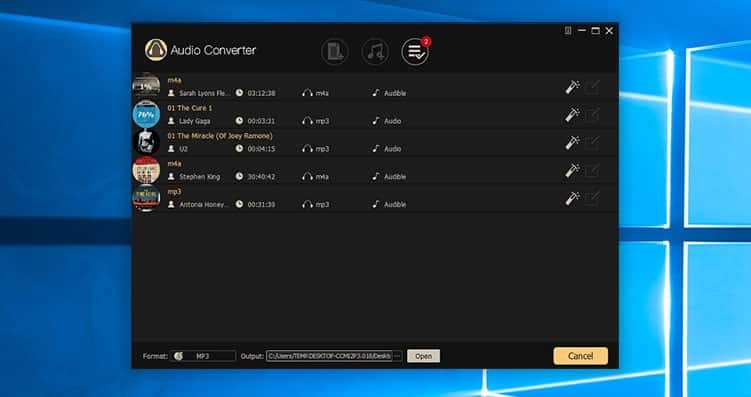Cancel the conversion with the Cancel button

[580, 356]
